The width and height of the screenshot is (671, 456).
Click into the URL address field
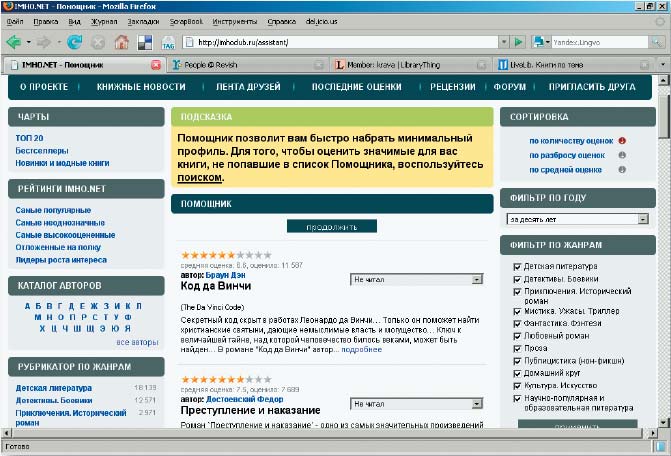pyautogui.click(x=340, y=42)
